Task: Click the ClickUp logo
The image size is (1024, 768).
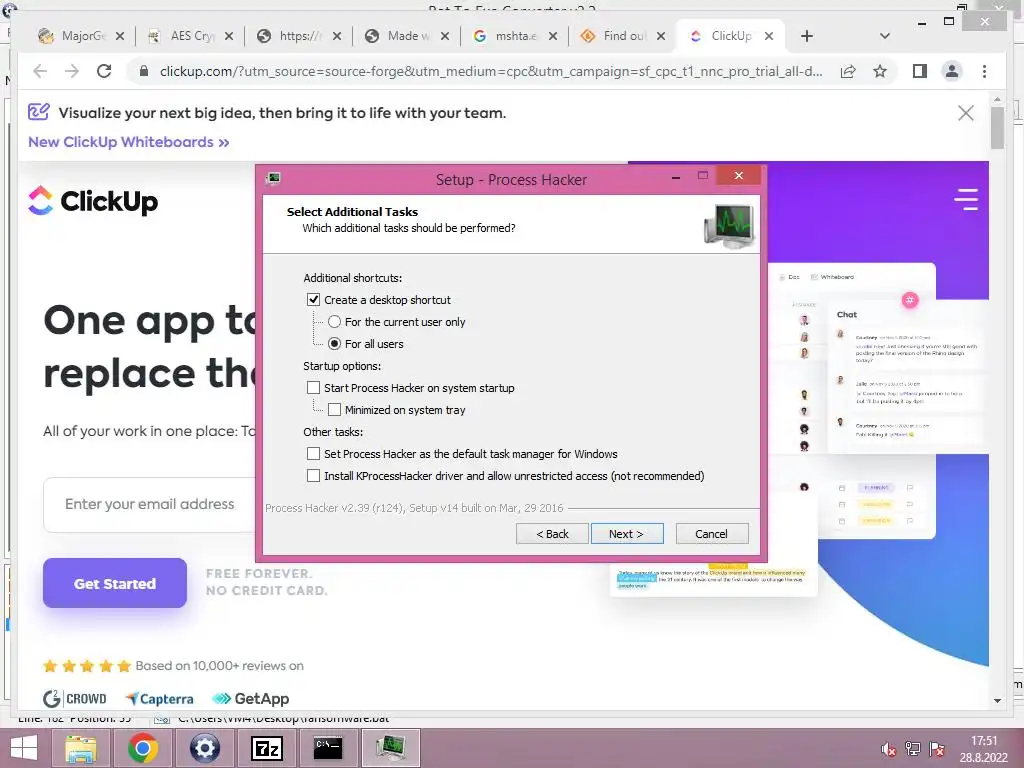Action: [x=93, y=200]
